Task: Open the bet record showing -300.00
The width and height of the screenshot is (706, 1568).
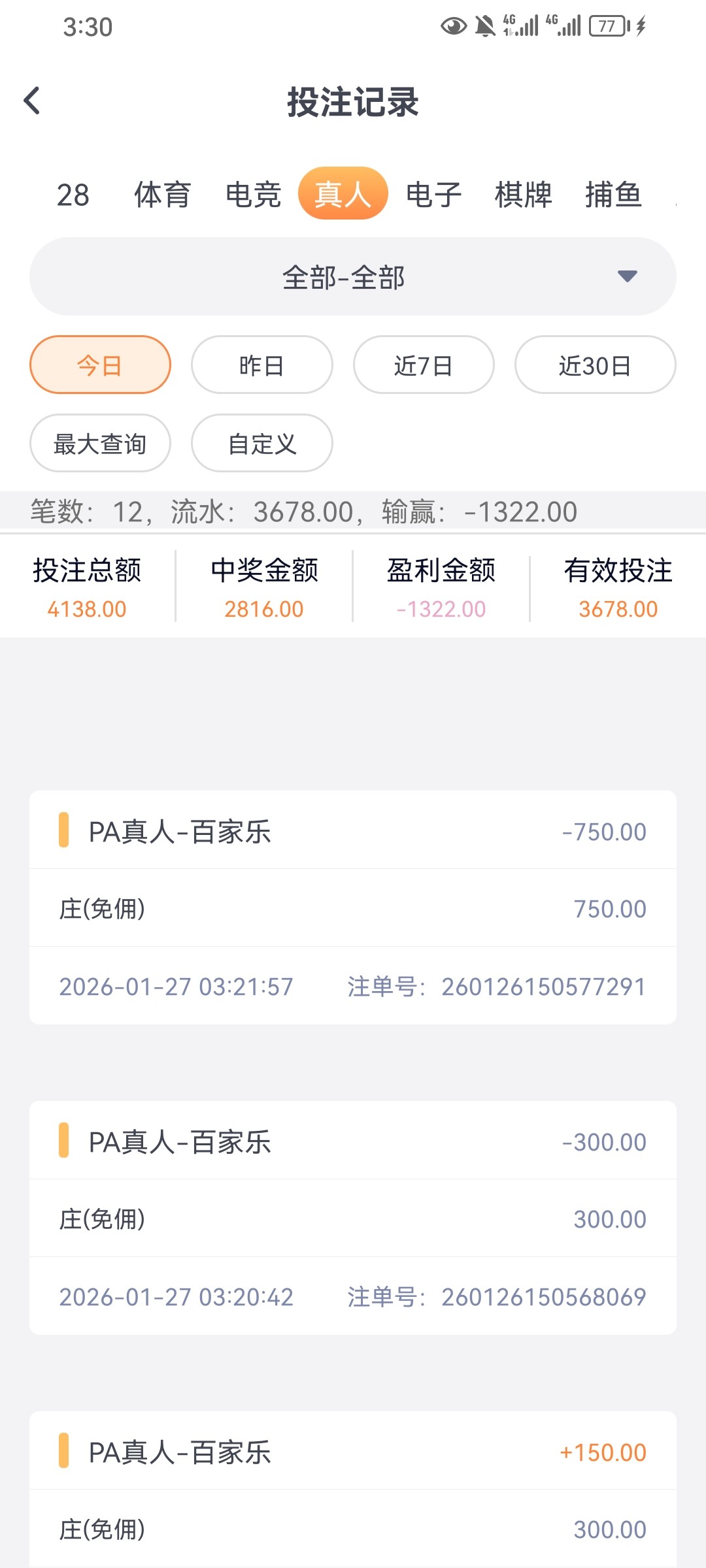Action: (352, 1217)
